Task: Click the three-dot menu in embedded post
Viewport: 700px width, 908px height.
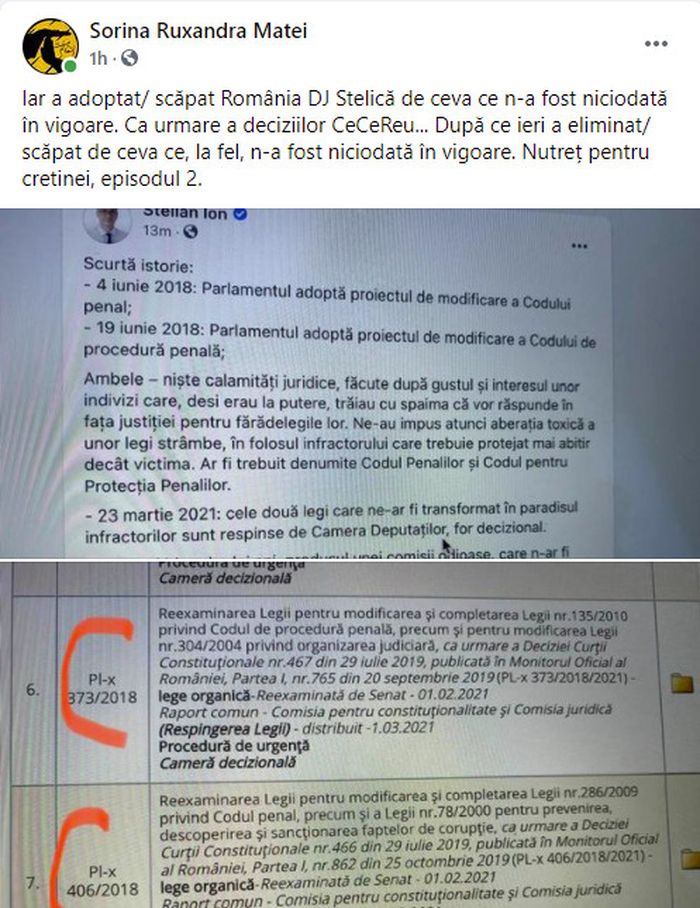Action: (579, 246)
